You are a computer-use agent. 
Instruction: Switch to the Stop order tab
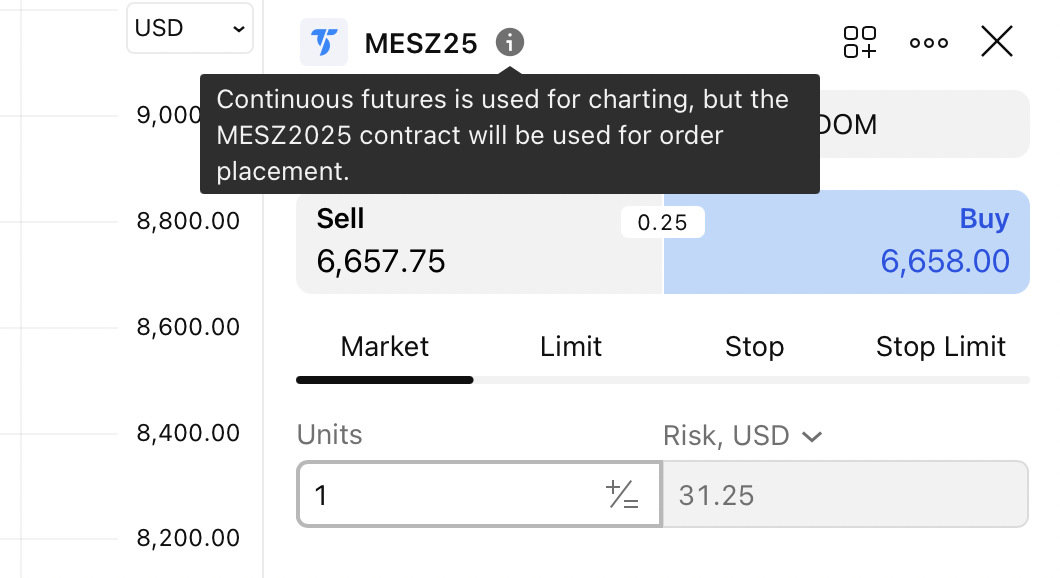tap(754, 347)
